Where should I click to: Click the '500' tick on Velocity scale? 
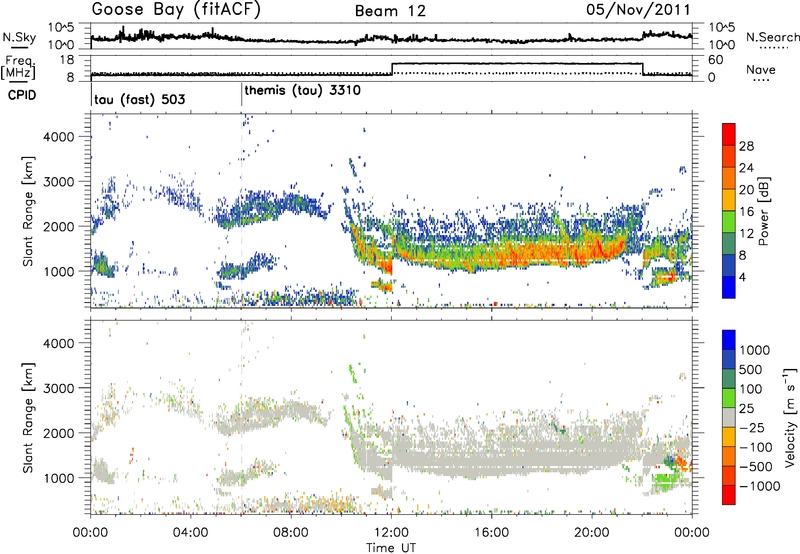[x=751, y=369]
